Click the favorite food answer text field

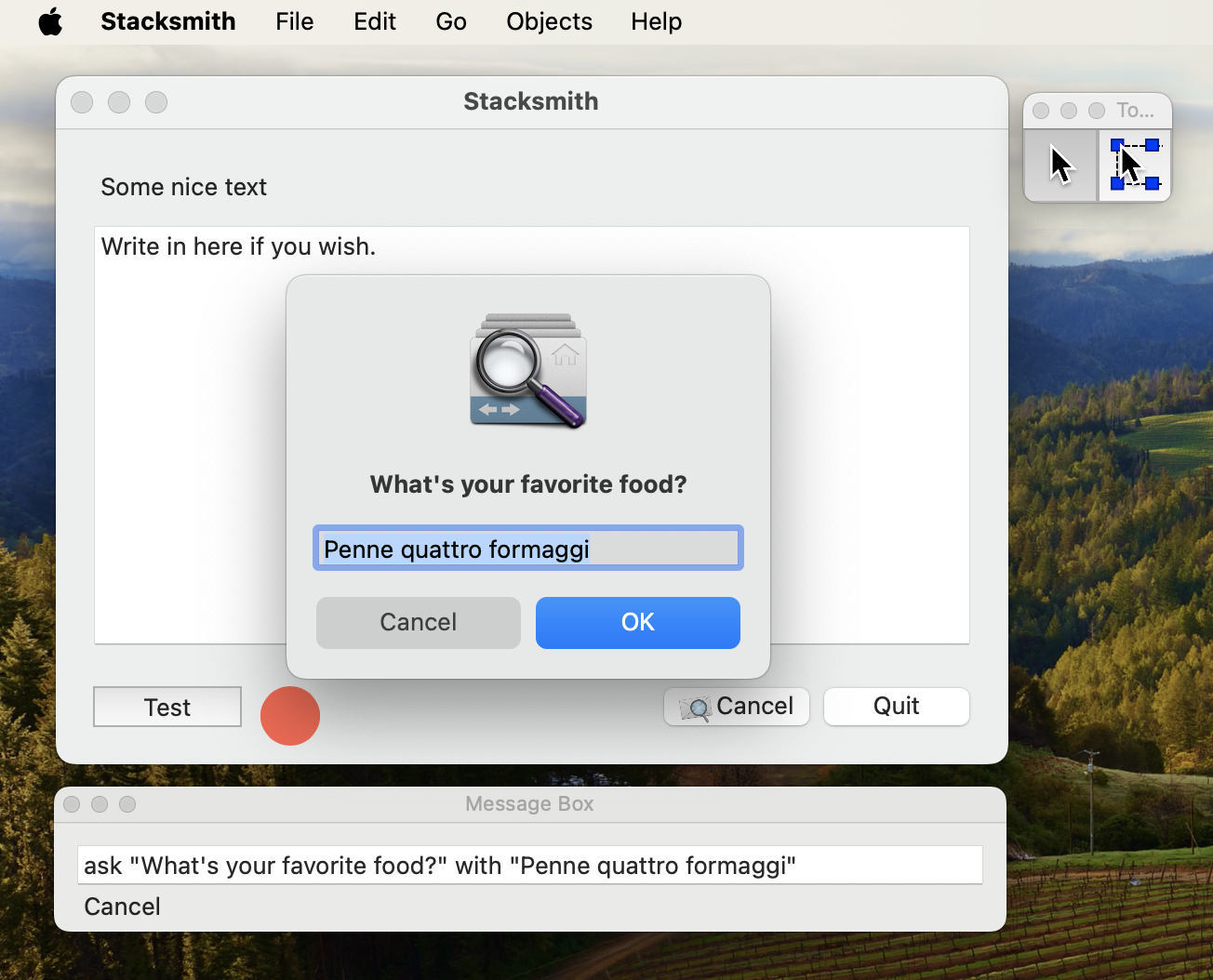tap(528, 549)
